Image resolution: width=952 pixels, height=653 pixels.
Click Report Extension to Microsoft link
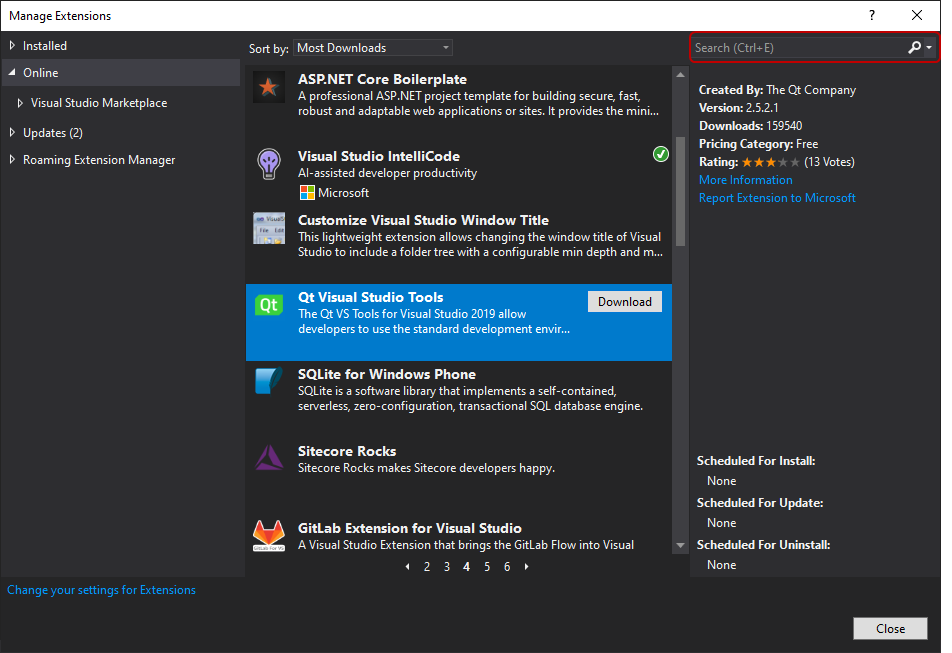(777, 198)
